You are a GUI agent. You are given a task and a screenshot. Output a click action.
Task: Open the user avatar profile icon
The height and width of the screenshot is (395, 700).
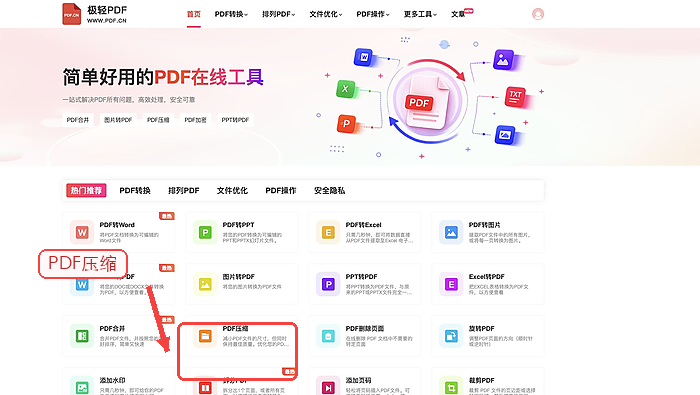tap(538, 14)
